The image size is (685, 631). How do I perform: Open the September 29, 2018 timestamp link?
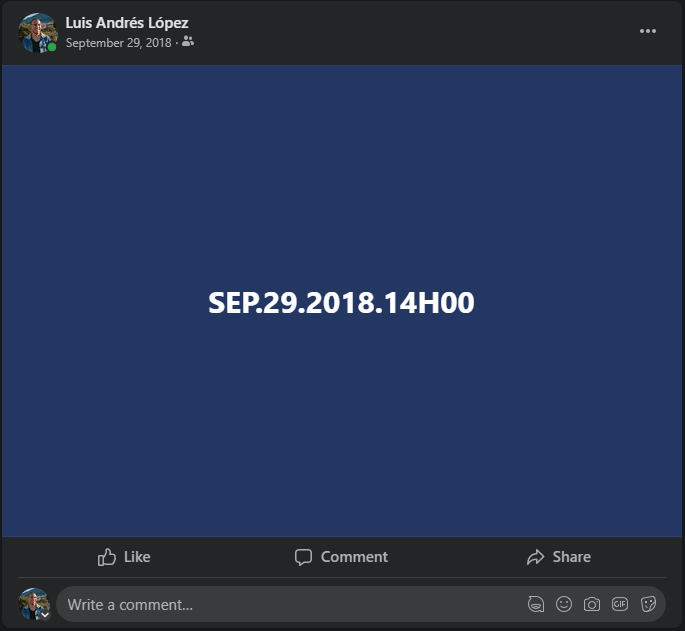coord(118,43)
